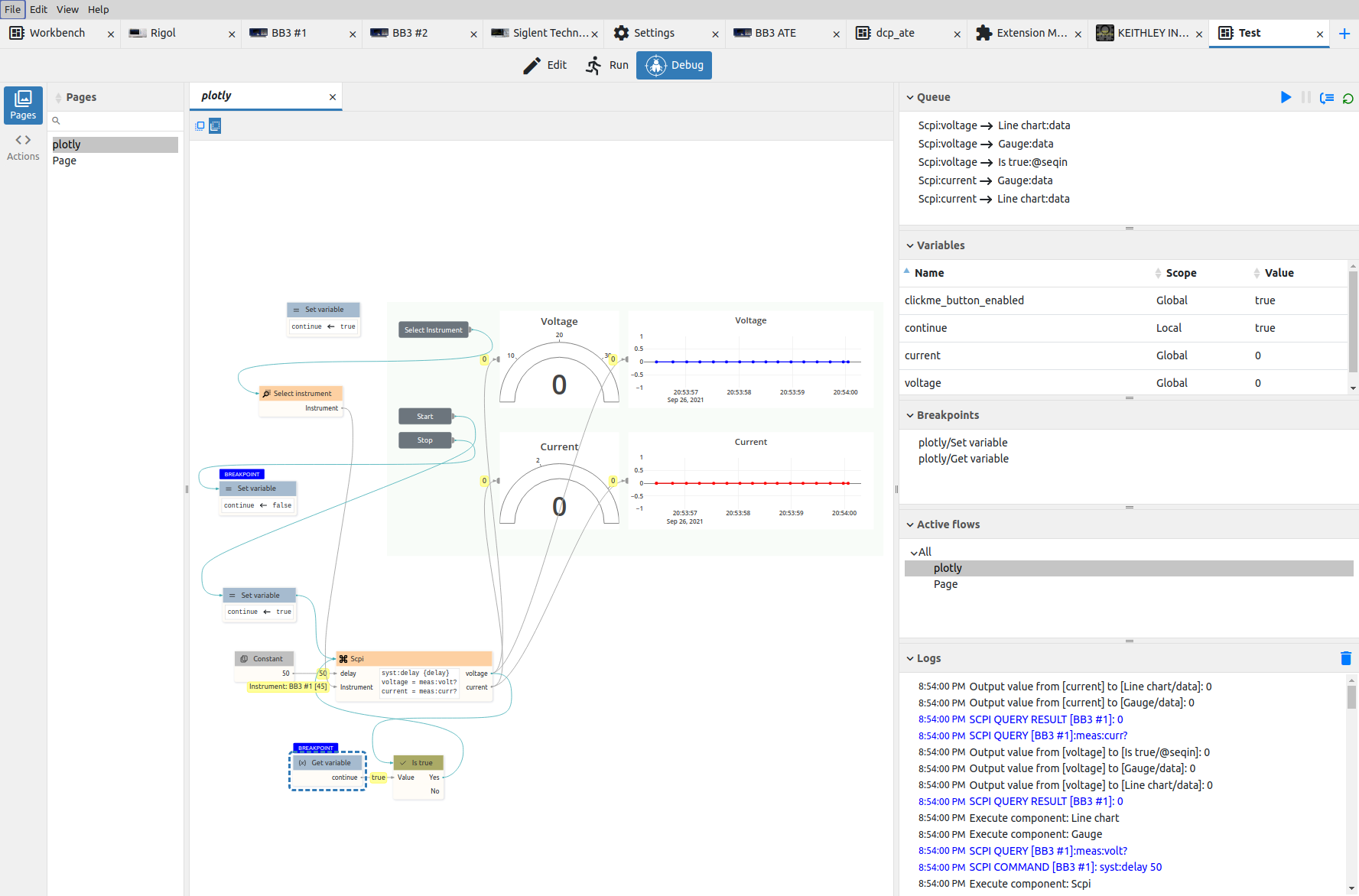The width and height of the screenshot is (1359, 896).
Task: Select Page in the Pages list
Action: point(115,161)
